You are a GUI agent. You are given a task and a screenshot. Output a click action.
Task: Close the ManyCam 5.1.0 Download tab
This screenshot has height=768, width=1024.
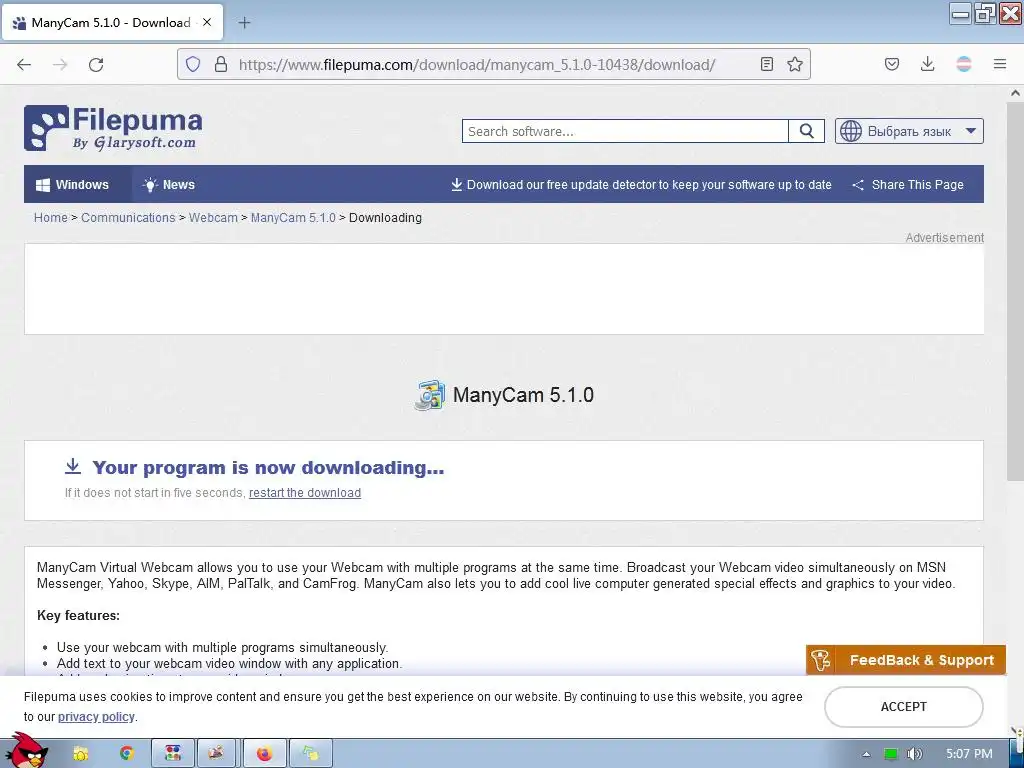[207, 22]
